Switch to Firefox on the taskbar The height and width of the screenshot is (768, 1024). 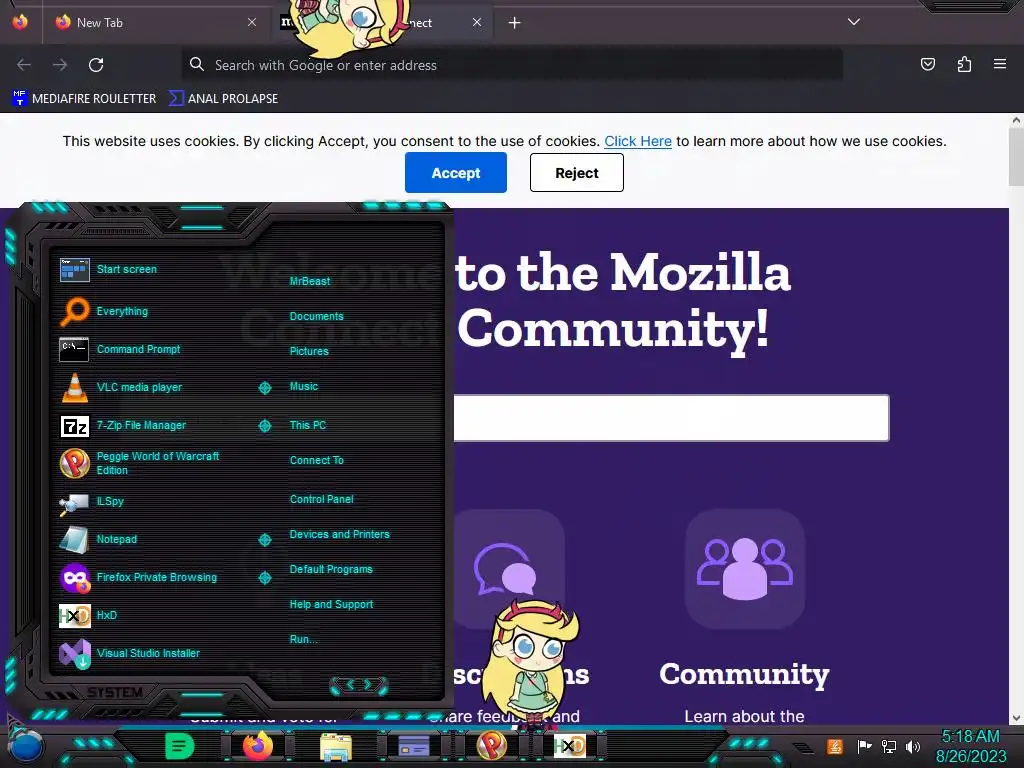click(x=258, y=746)
